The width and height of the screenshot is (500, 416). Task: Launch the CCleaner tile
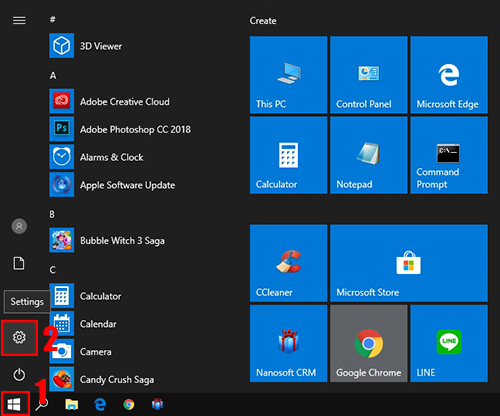288,263
